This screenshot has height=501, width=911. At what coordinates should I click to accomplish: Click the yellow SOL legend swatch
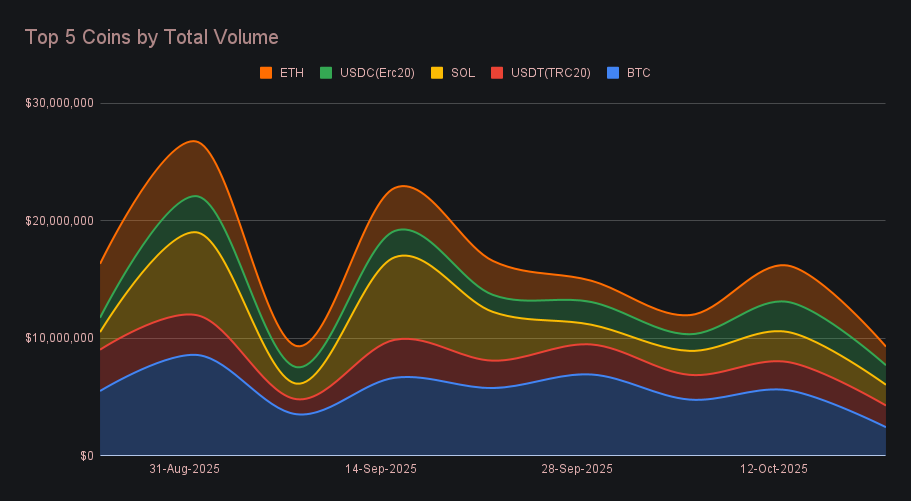(437, 73)
